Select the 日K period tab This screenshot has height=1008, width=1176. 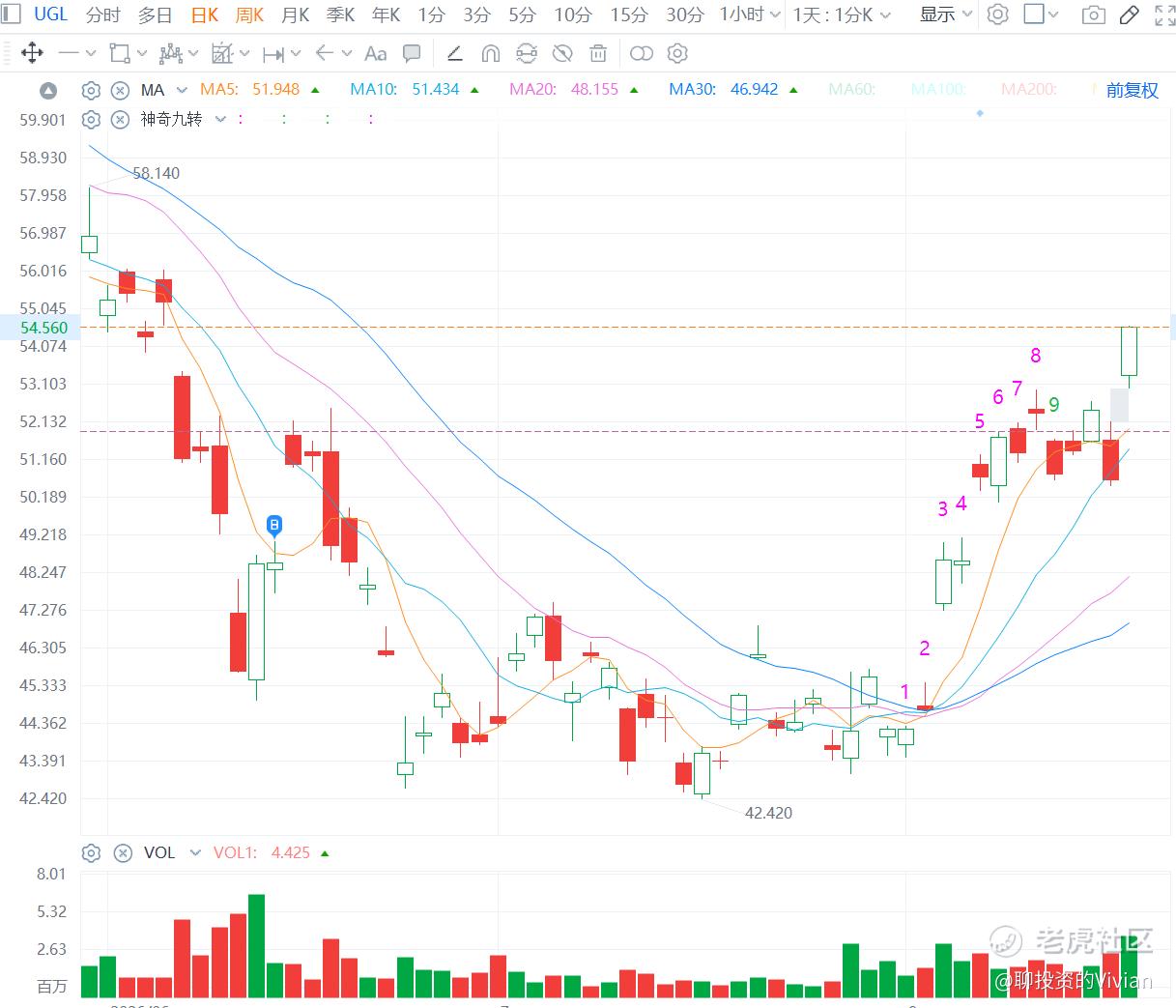tap(205, 14)
